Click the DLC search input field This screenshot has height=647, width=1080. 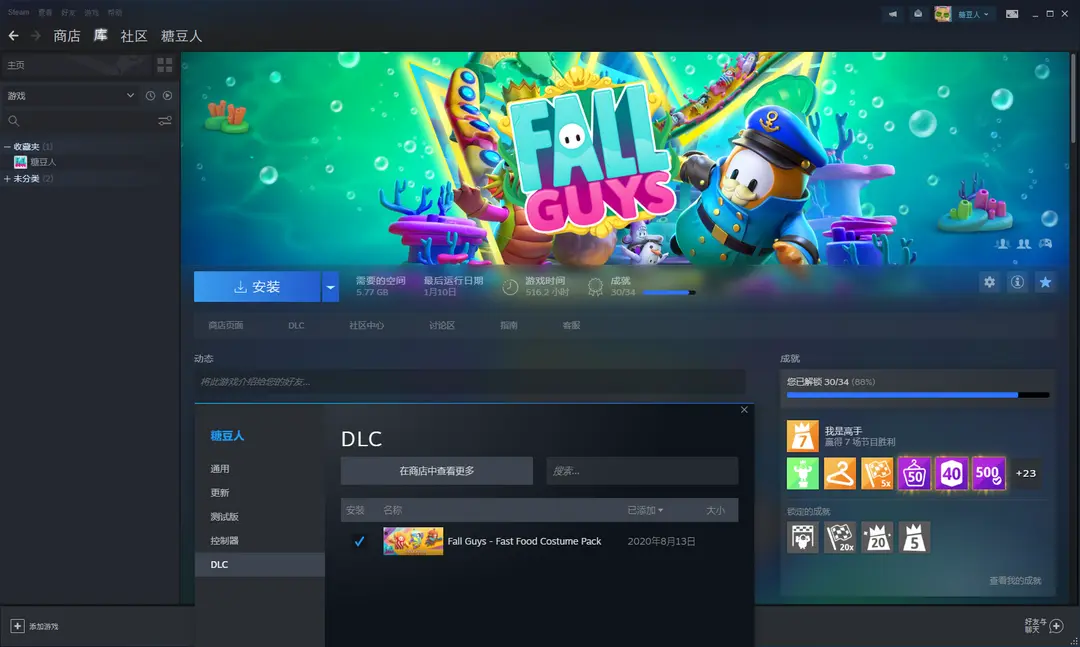(642, 471)
